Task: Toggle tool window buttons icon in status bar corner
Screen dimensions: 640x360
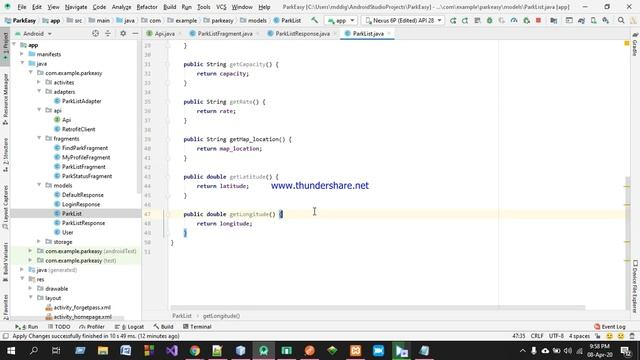Action: click(x=5, y=336)
